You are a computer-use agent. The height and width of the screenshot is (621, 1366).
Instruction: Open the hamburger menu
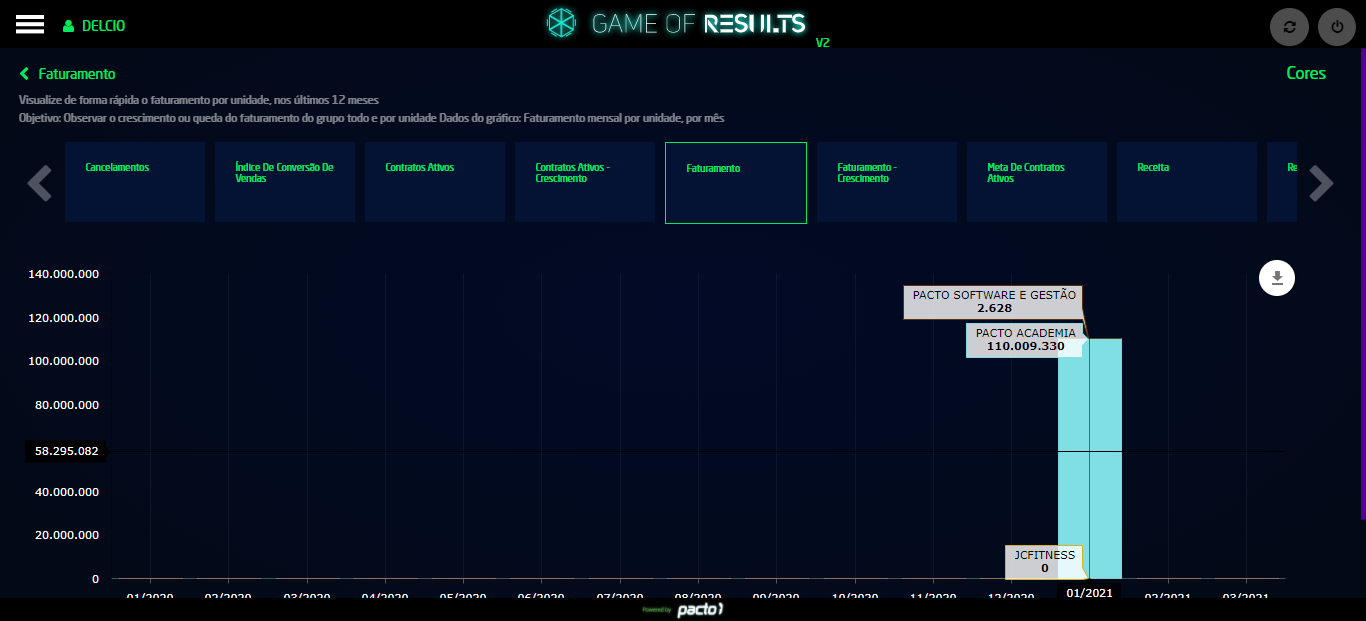click(x=30, y=25)
